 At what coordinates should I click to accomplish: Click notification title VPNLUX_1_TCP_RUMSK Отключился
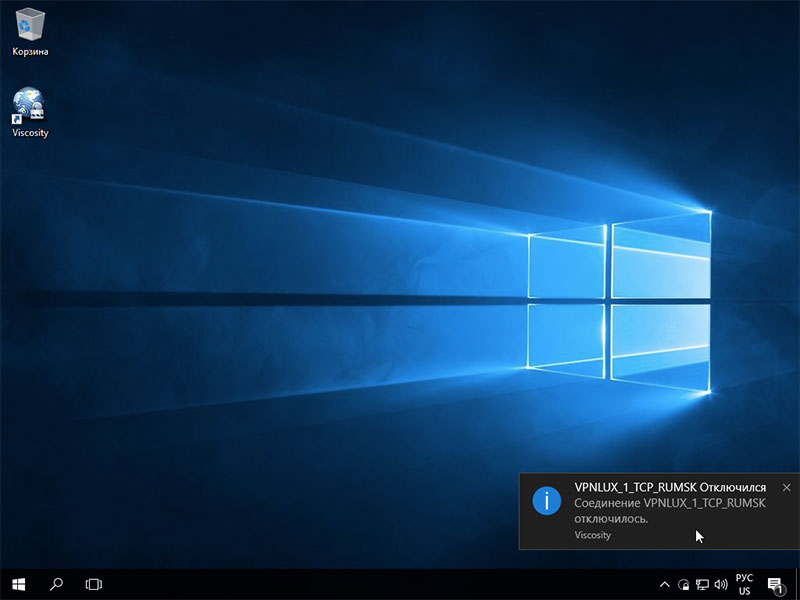coord(670,488)
